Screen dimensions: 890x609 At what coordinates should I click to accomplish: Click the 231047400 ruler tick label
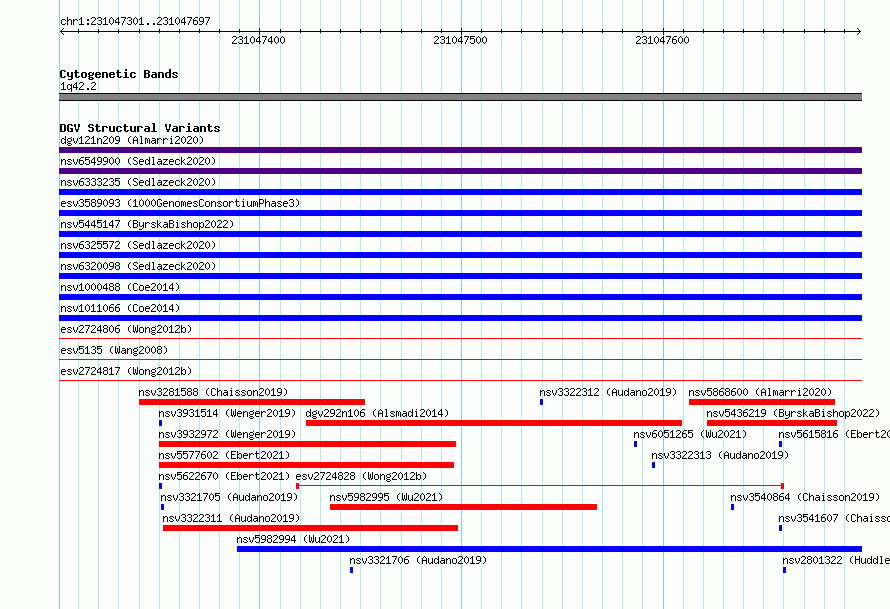[x=258, y=40]
